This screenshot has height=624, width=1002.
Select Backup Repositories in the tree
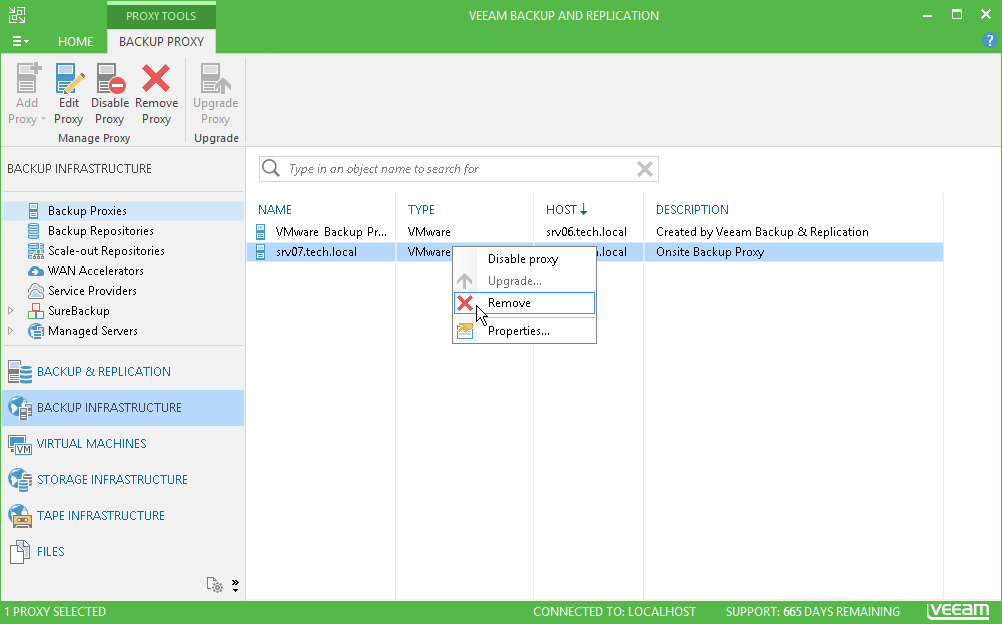tap(100, 231)
